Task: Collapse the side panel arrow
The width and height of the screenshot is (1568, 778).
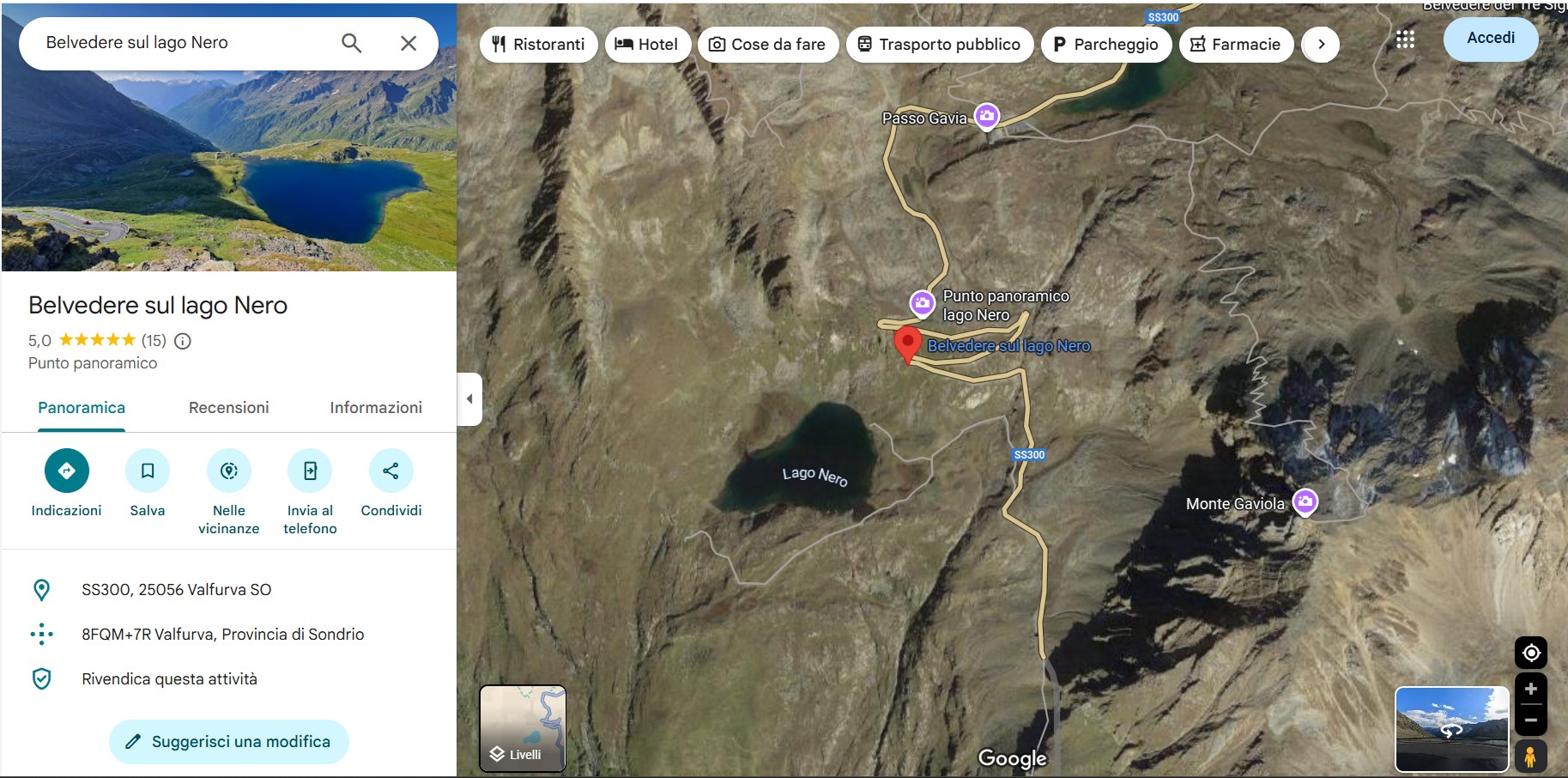Action: click(x=469, y=399)
